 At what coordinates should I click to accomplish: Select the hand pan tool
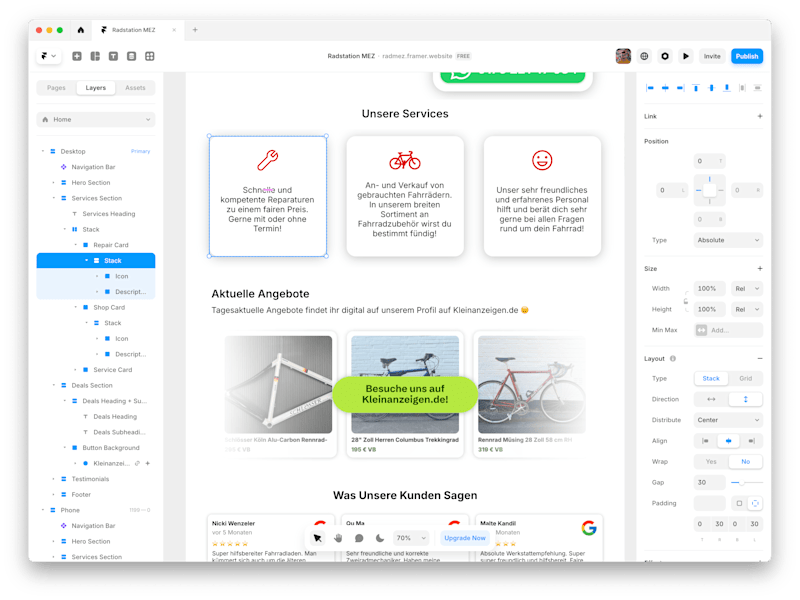338,538
